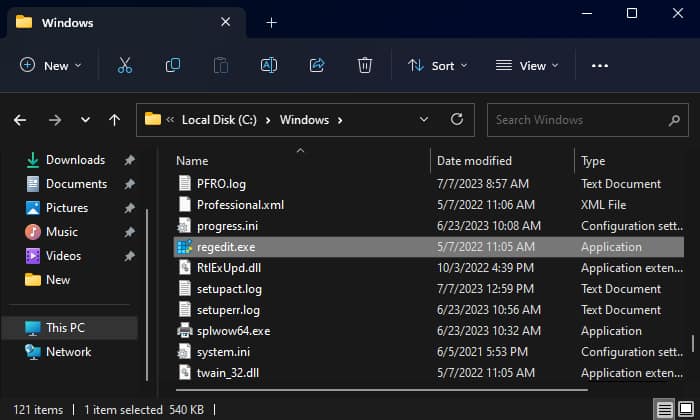The width and height of the screenshot is (700, 420).
Task: Go up one folder level
Action: [x=114, y=120]
